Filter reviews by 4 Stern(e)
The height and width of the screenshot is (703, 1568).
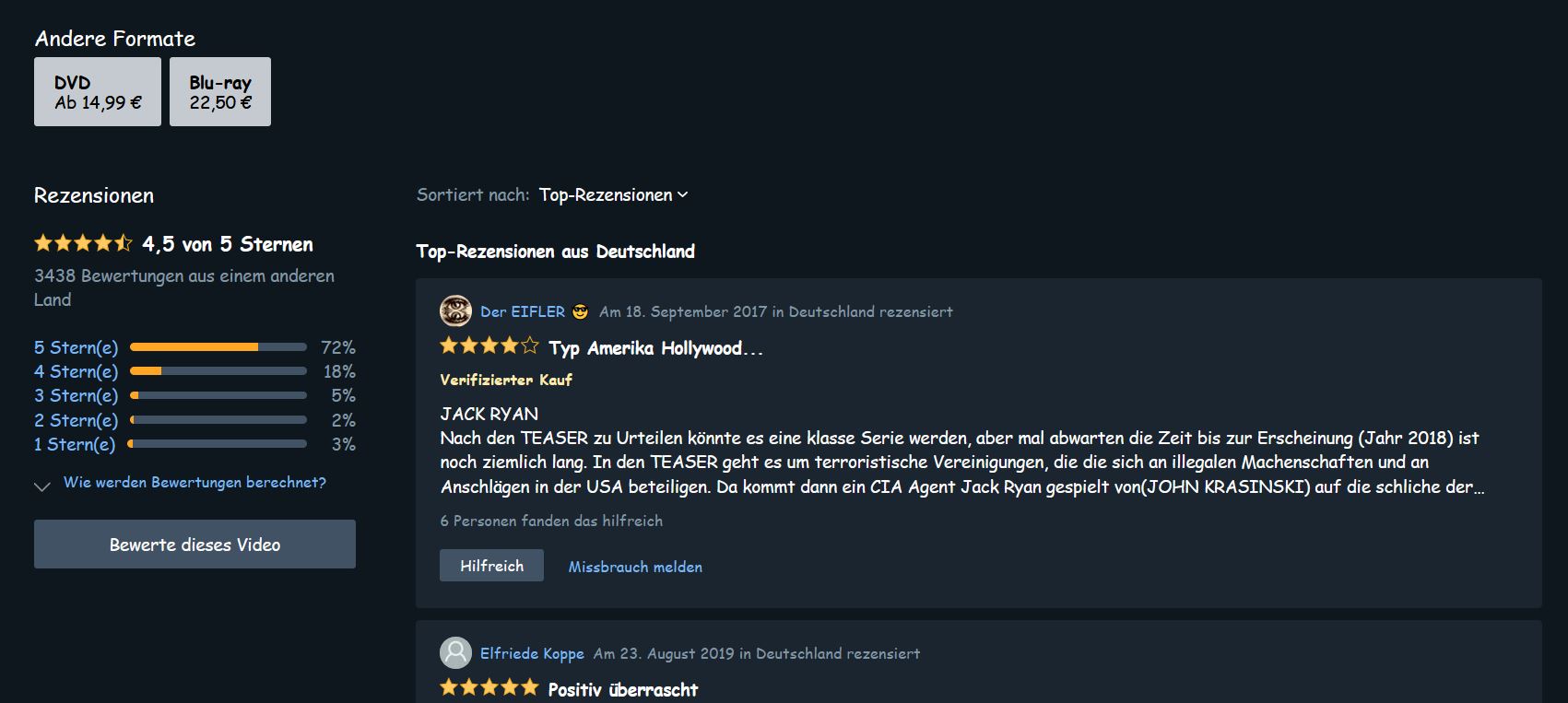click(x=195, y=371)
